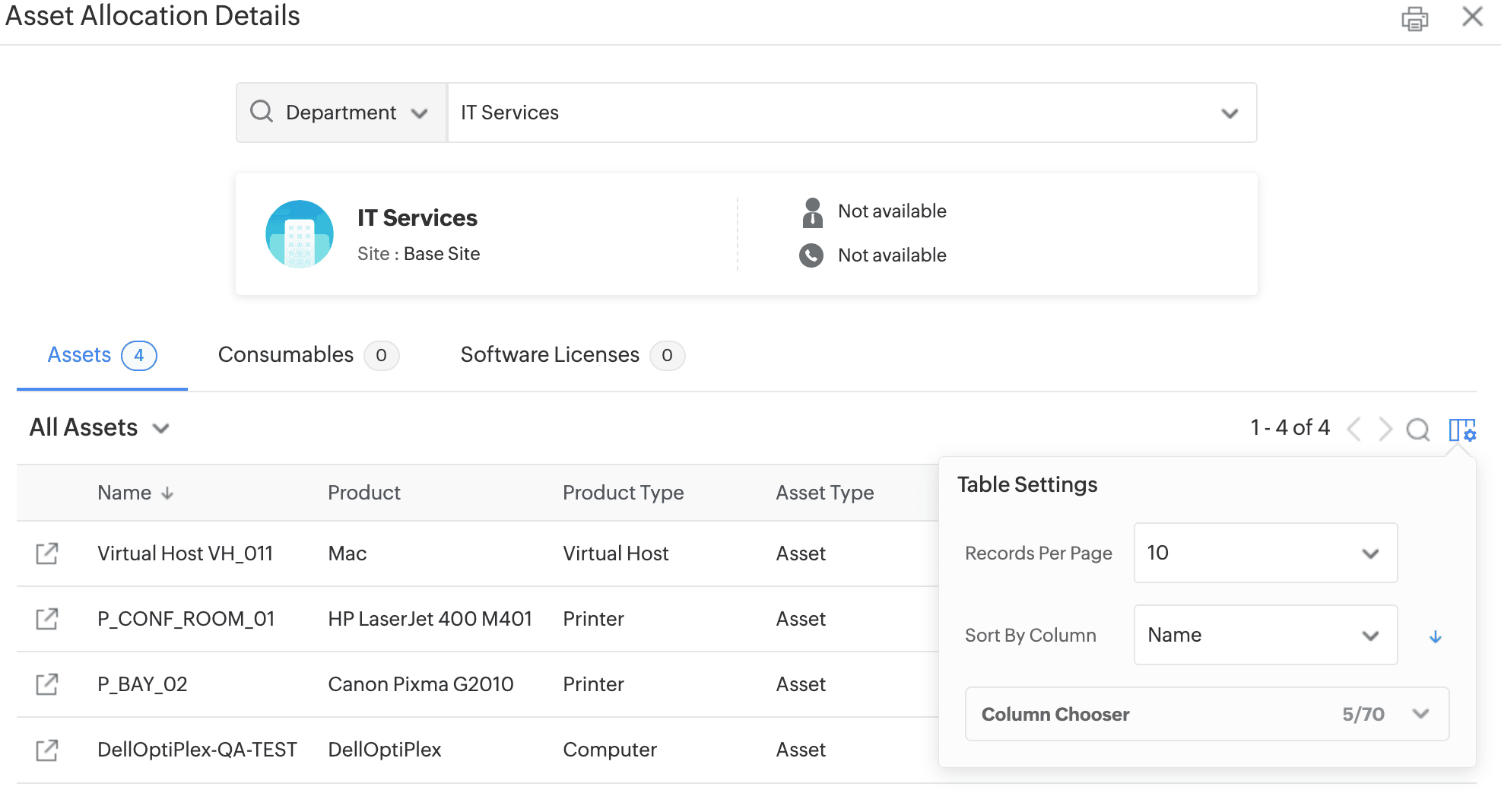Viewport: 1501px width, 812px height.
Task: Close the Asset Allocation Details dialog
Action: click(x=1472, y=17)
